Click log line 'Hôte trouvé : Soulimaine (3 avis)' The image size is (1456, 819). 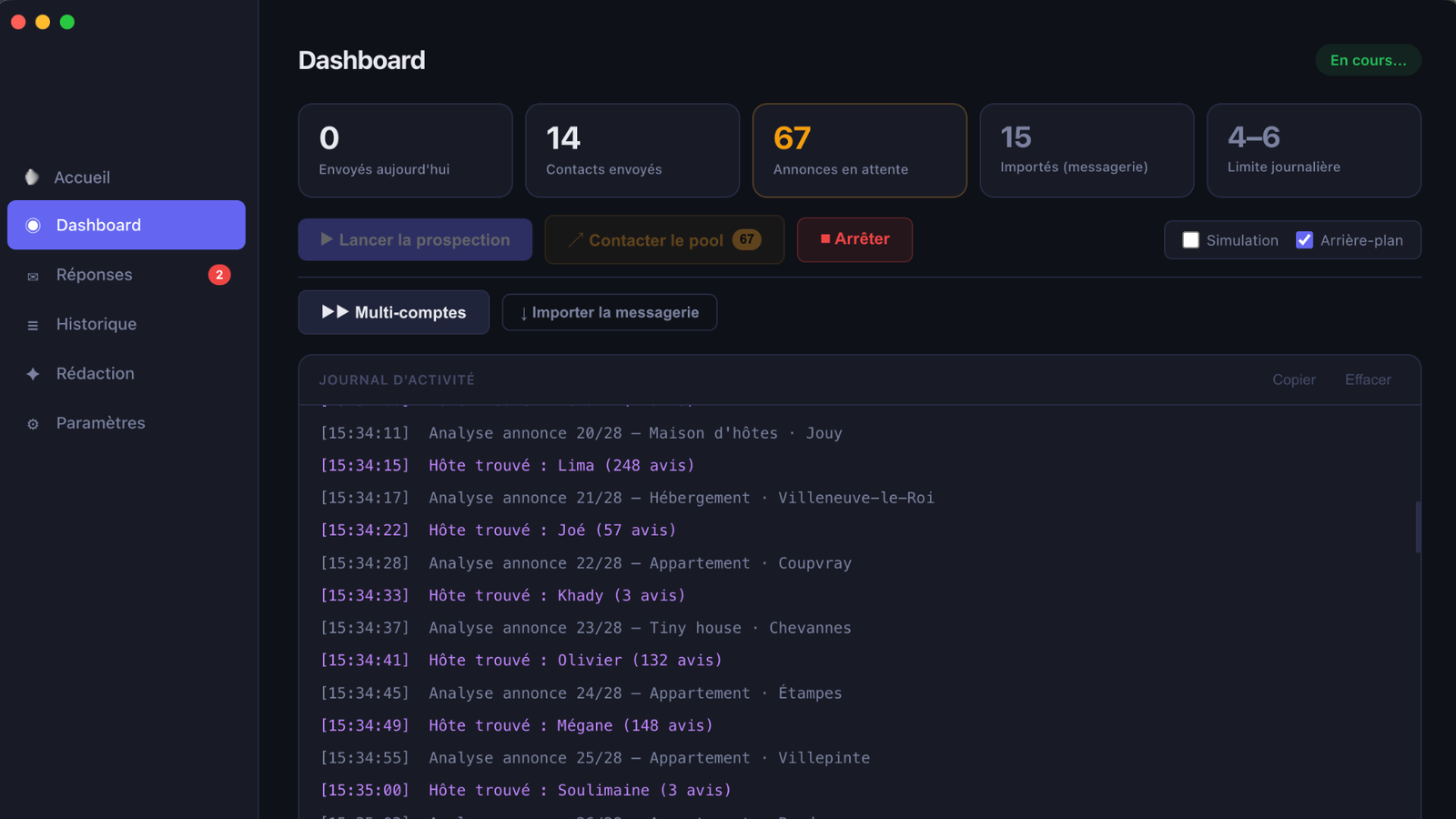coord(526,790)
